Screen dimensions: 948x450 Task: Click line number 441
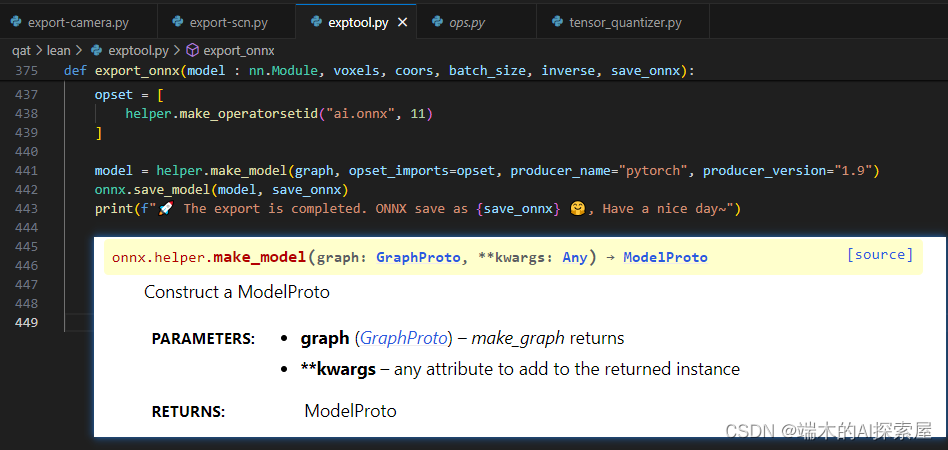(27, 171)
